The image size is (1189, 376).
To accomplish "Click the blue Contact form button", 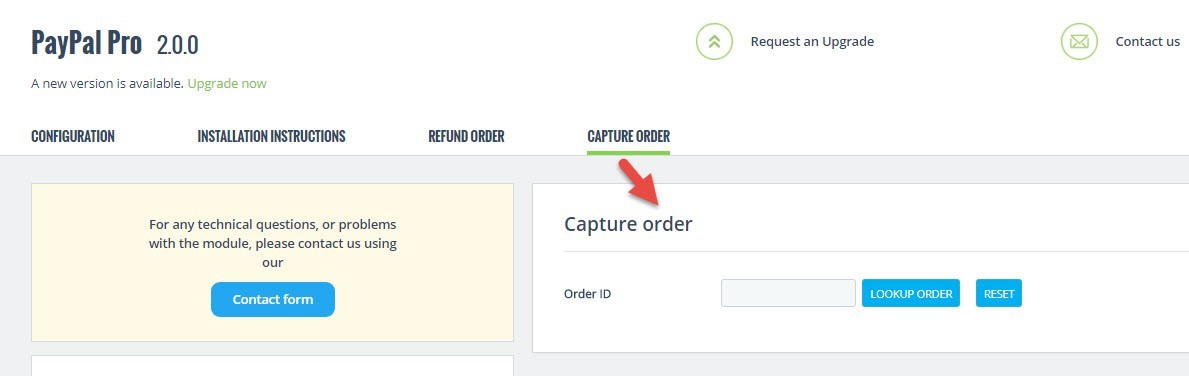I will pos(273,299).
